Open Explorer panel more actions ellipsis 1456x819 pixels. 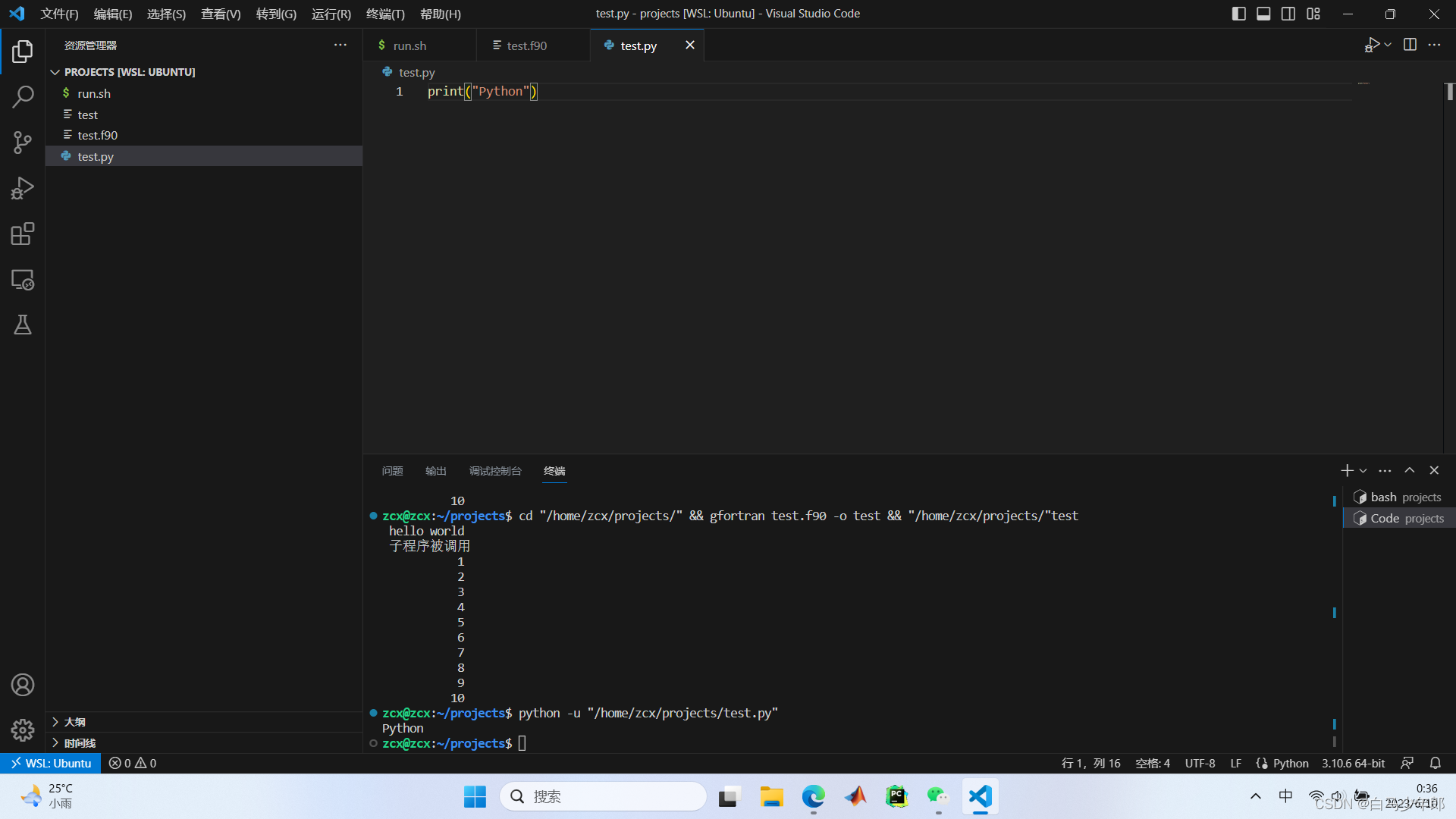click(x=340, y=45)
